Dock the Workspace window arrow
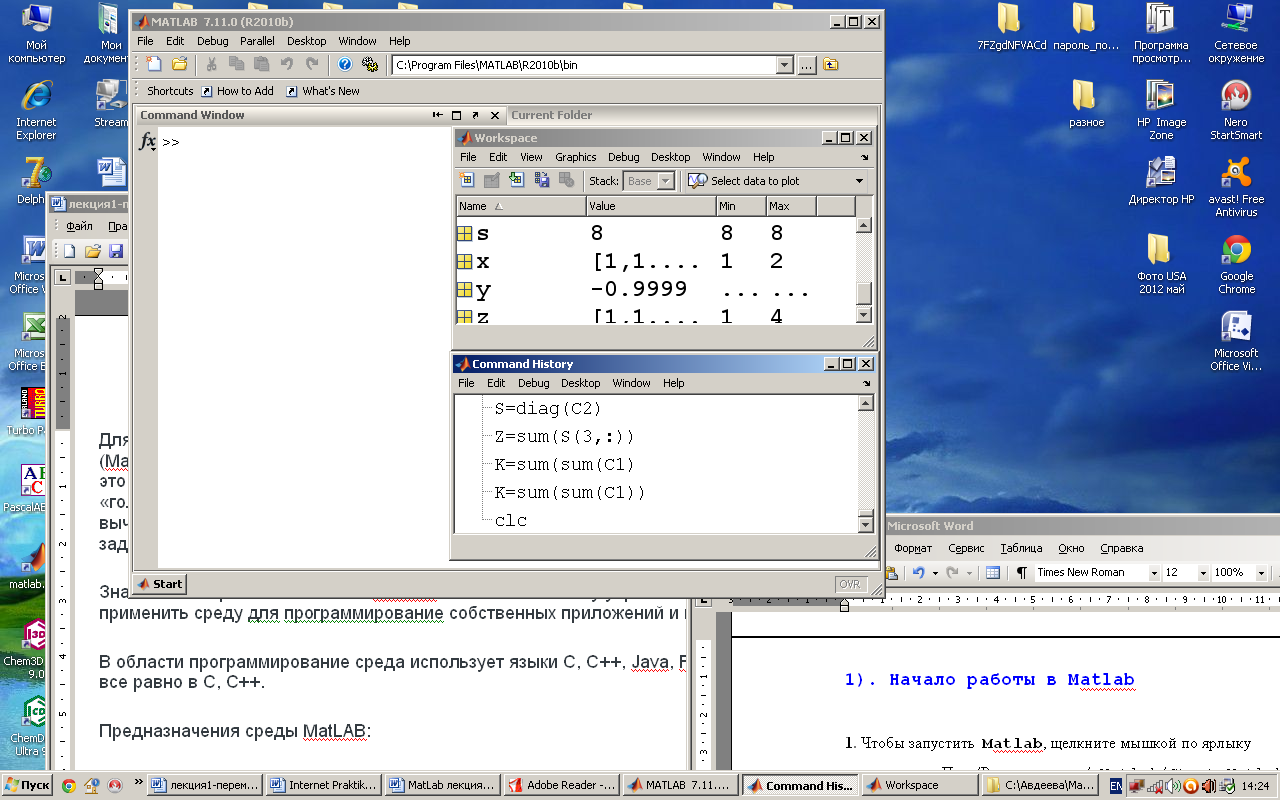The image size is (1280, 800). point(865,157)
